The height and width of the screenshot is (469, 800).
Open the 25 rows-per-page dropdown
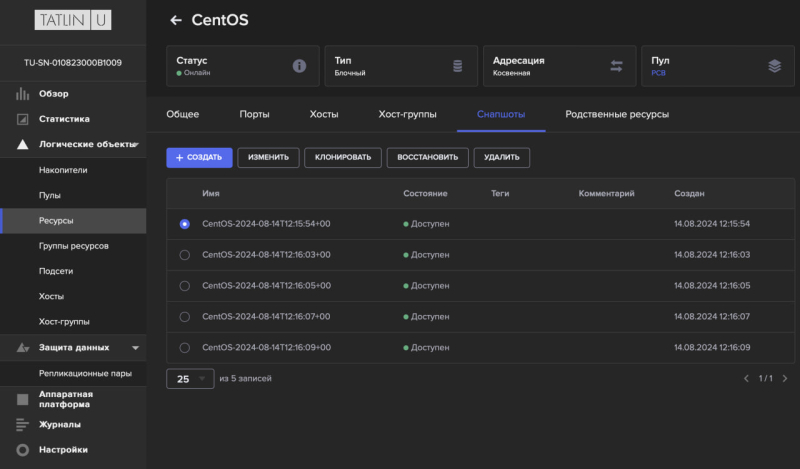[x=190, y=379]
